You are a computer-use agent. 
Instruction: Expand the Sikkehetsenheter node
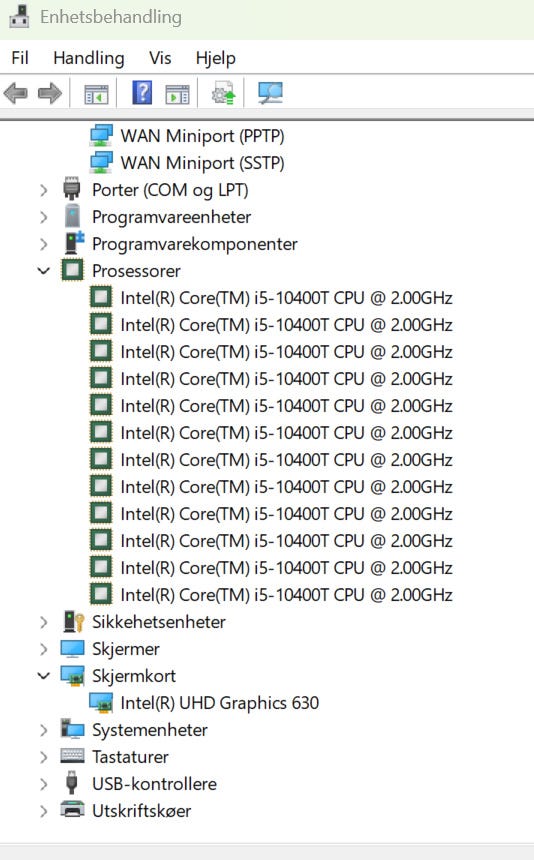coord(44,622)
